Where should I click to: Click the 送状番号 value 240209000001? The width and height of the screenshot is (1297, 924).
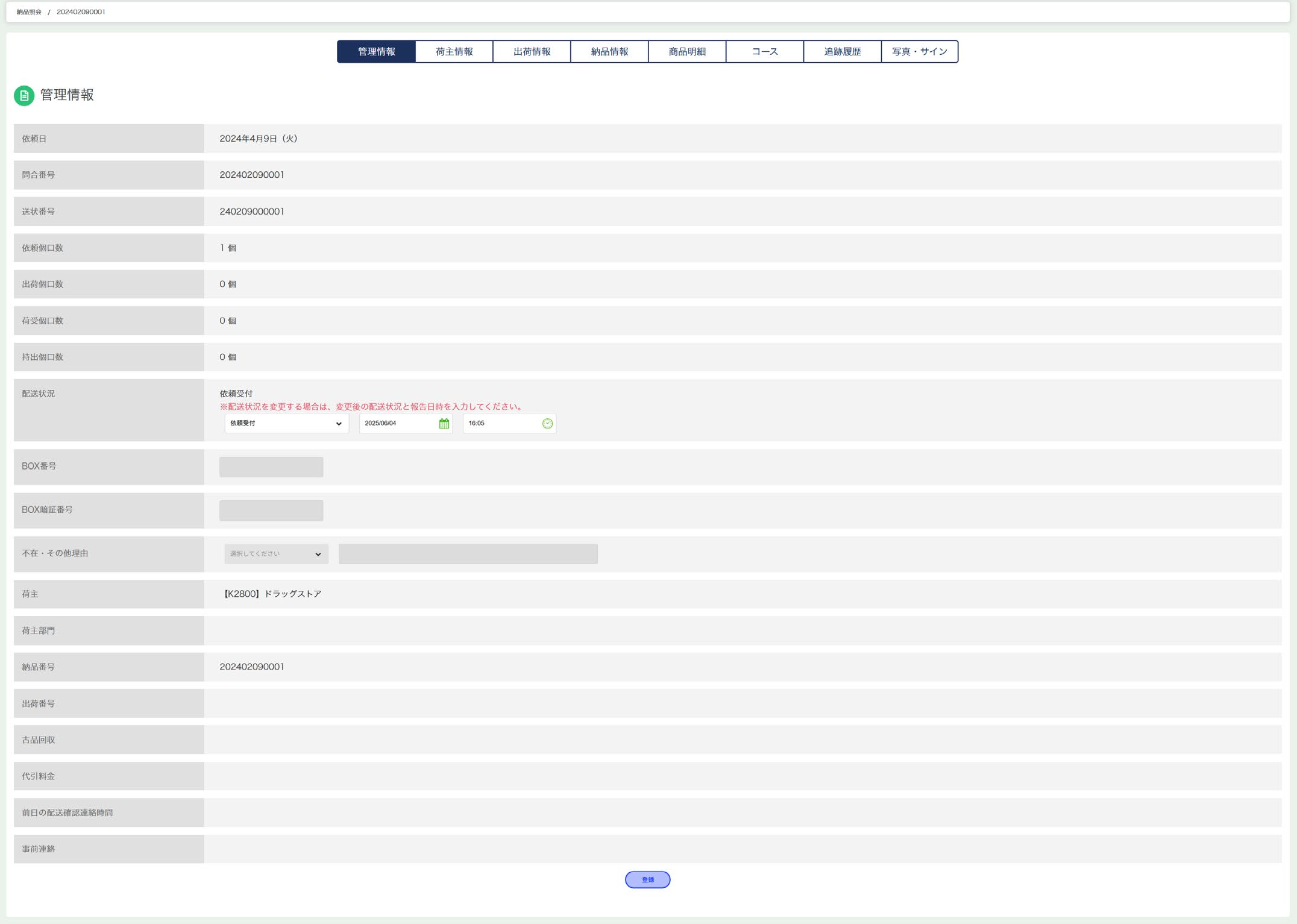[x=252, y=212]
